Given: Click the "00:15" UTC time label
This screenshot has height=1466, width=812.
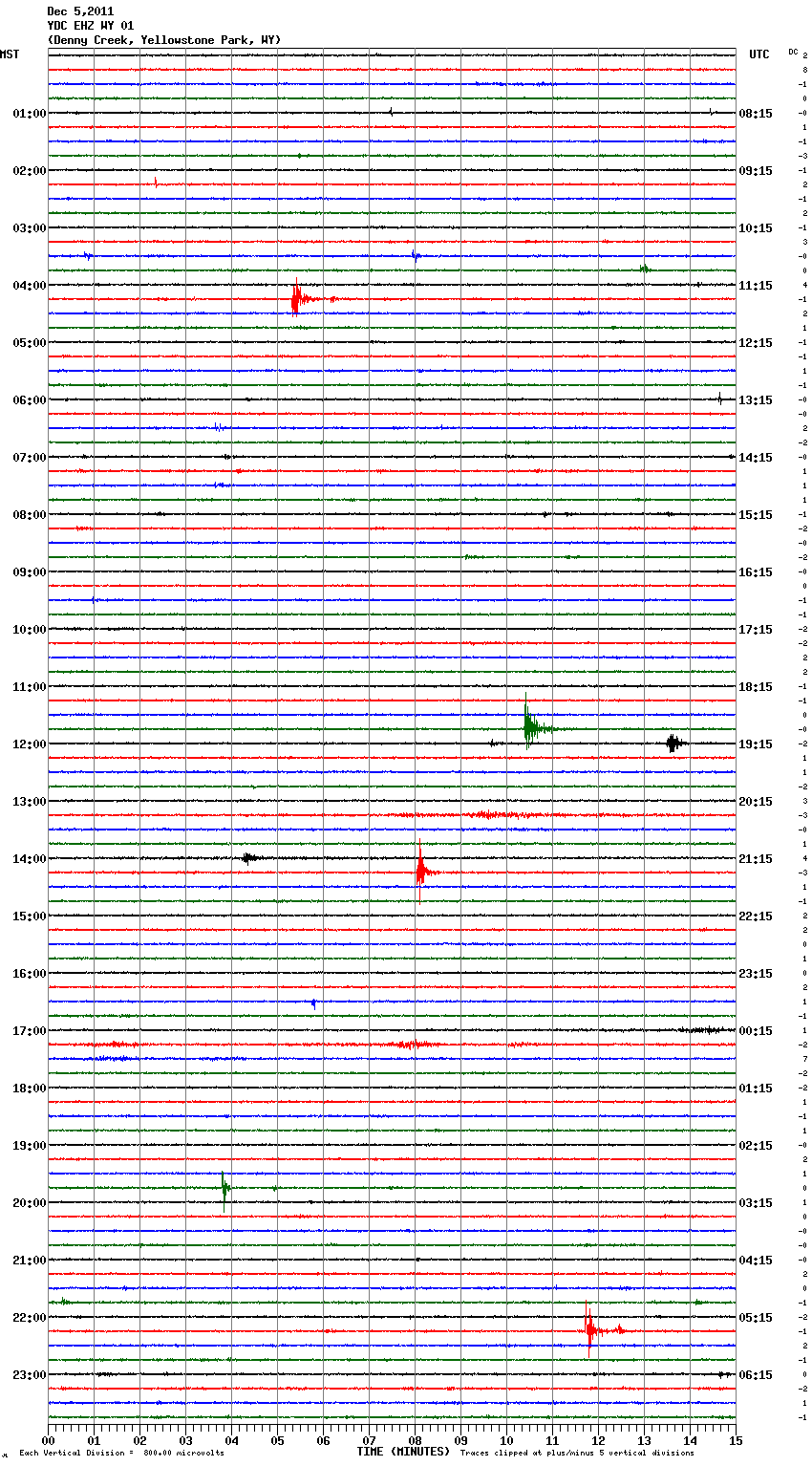Looking at the screenshot, I should [x=756, y=1031].
